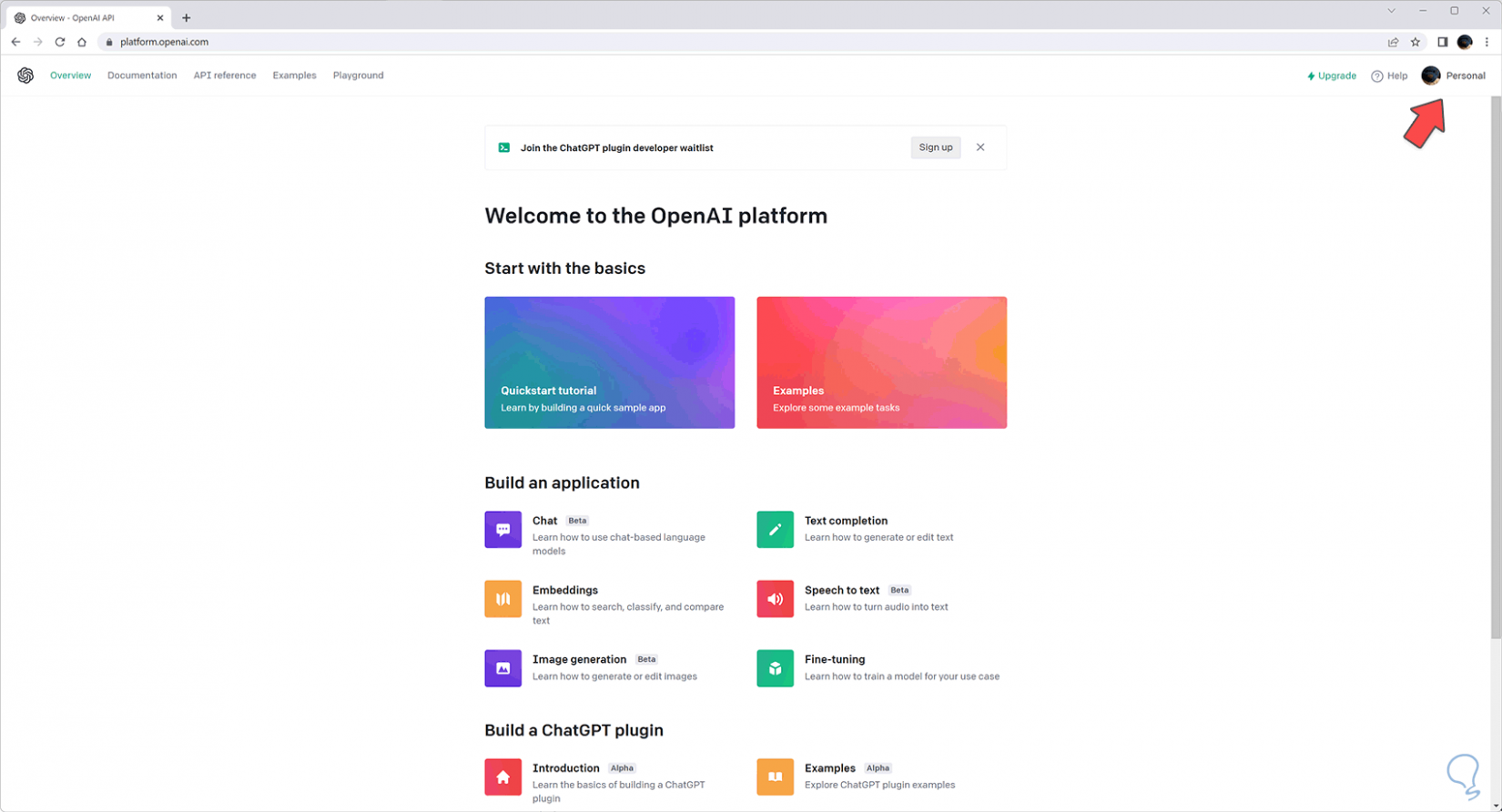The width and height of the screenshot is (1502, 812).
Task: Click the account avatar beside Personal
Action: click(1431, 76)
